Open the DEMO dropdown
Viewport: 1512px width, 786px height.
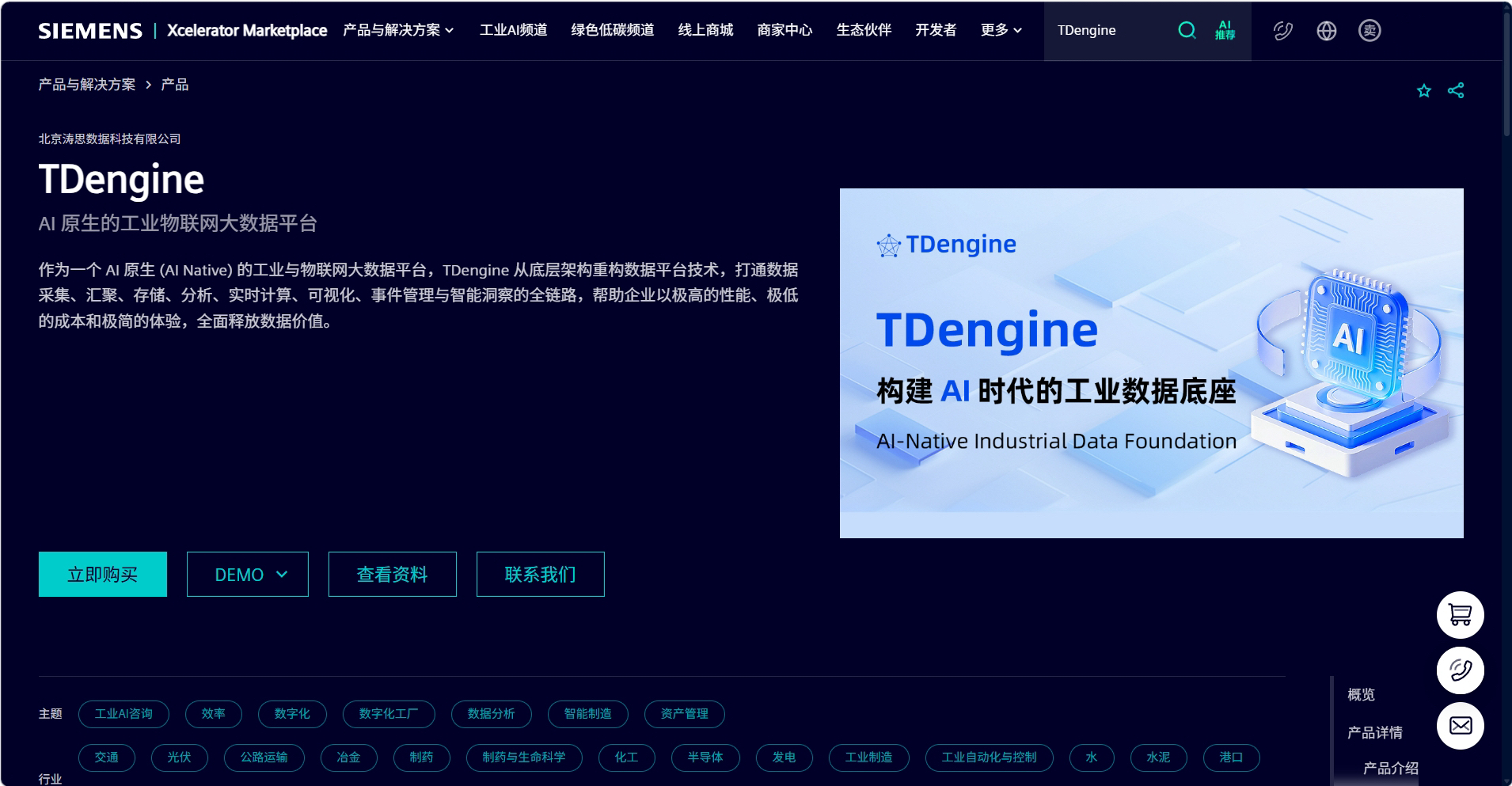click(x=248, y=574)
